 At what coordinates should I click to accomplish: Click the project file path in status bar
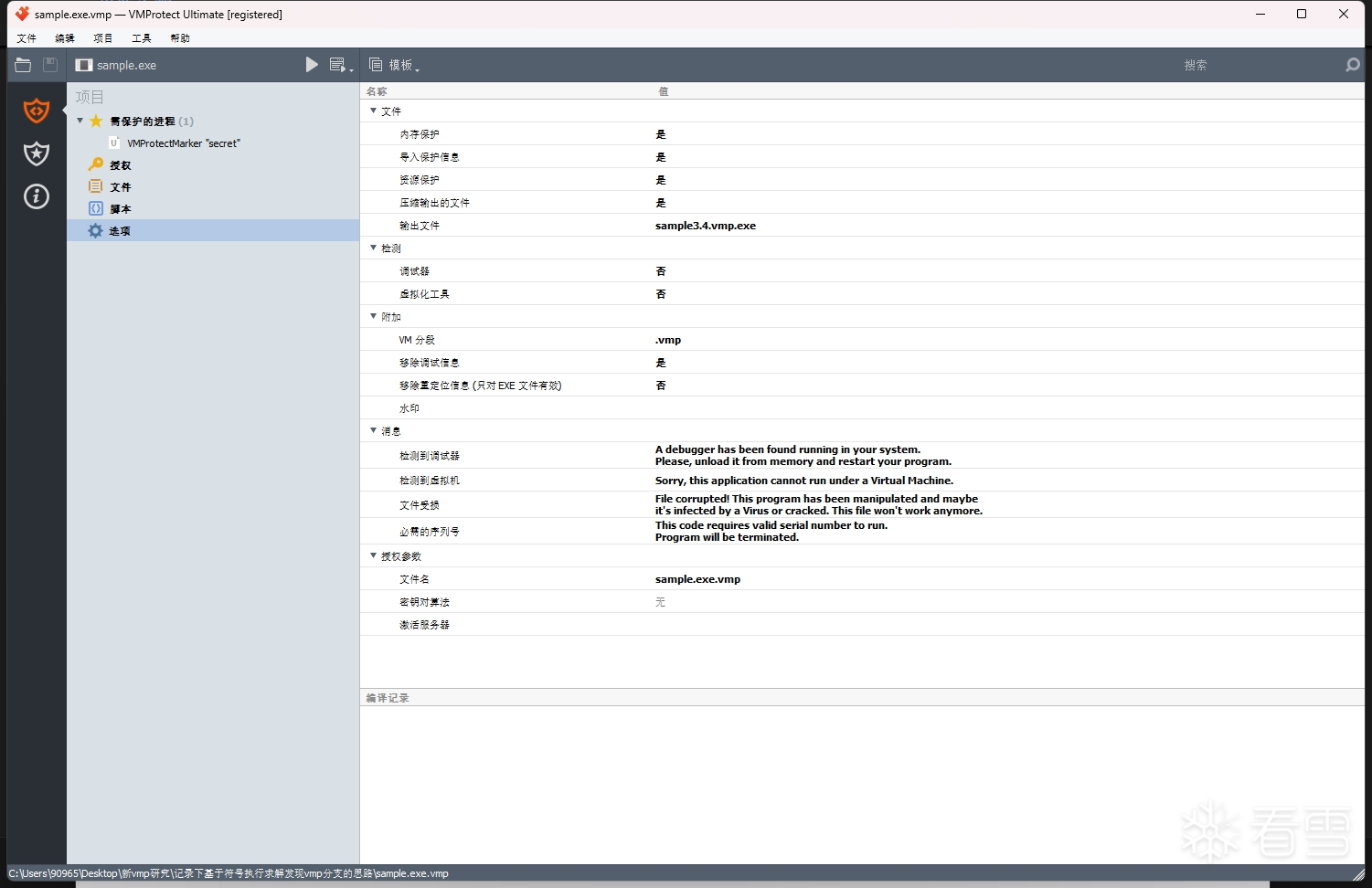pos(229,873)
